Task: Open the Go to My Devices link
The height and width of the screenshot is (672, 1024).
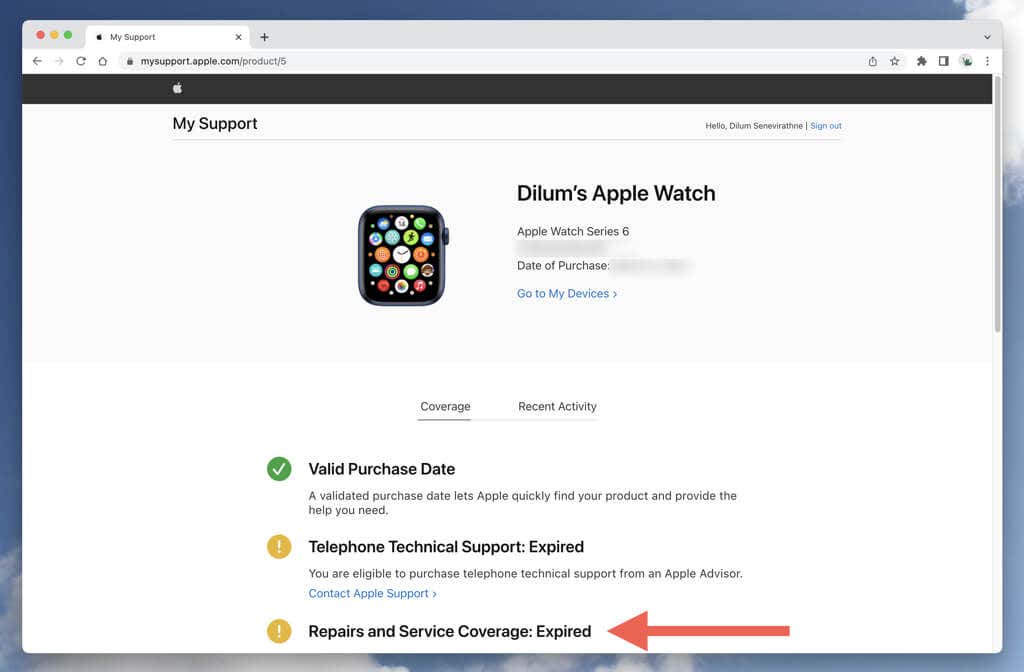Action: (x=566, y=294)
